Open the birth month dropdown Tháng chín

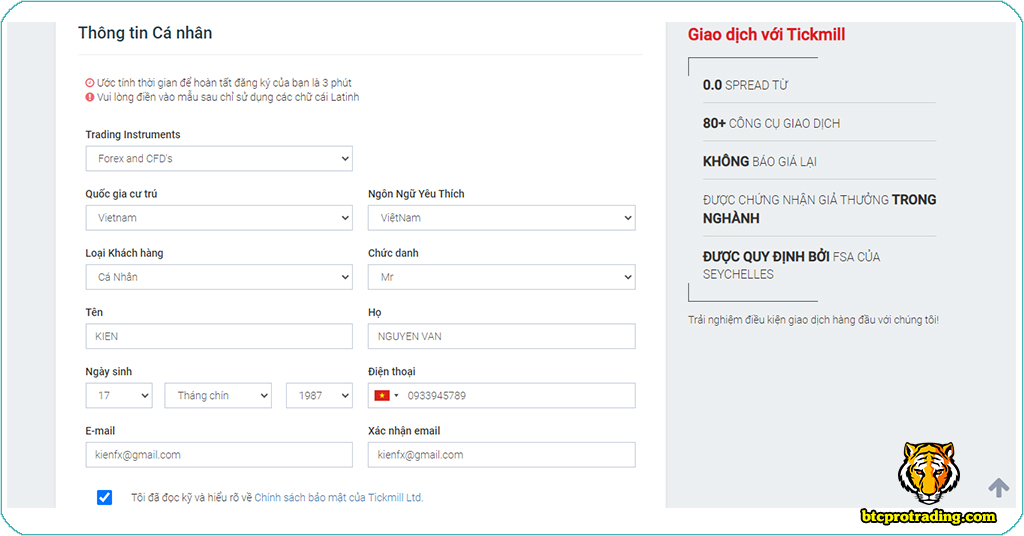tap(218, 396)
